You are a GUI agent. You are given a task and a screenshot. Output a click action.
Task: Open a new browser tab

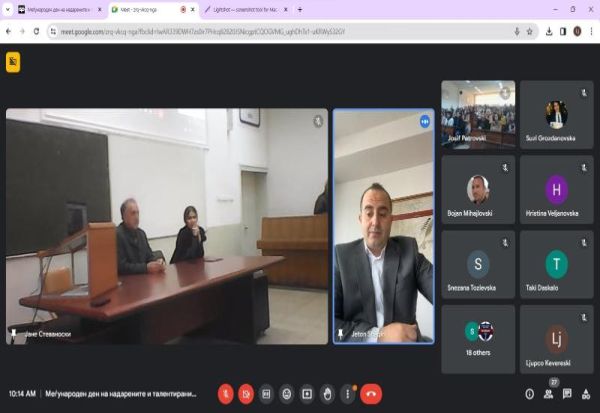click(x=300, y=9)
